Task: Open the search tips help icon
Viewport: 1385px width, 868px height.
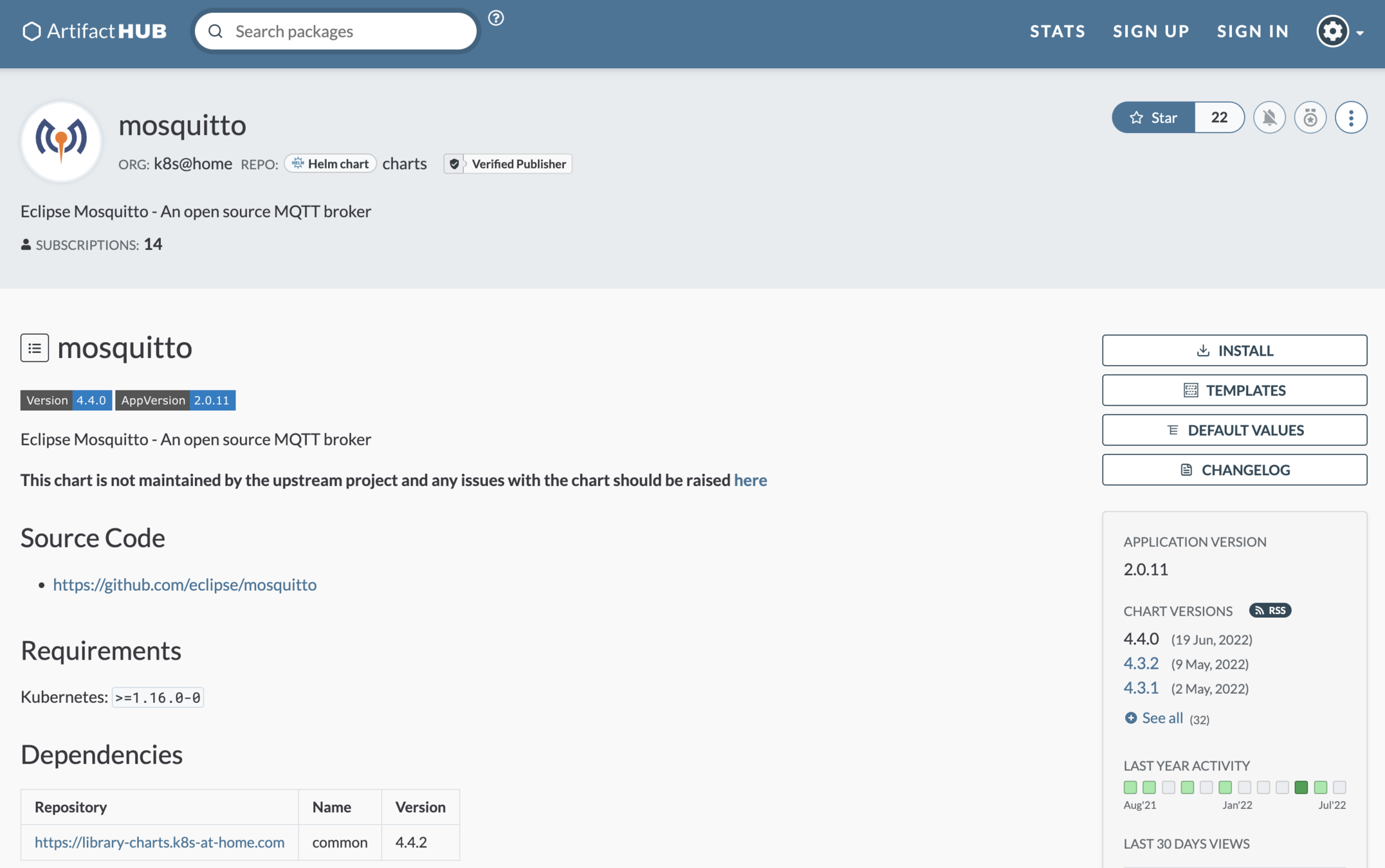Action: 495,18
